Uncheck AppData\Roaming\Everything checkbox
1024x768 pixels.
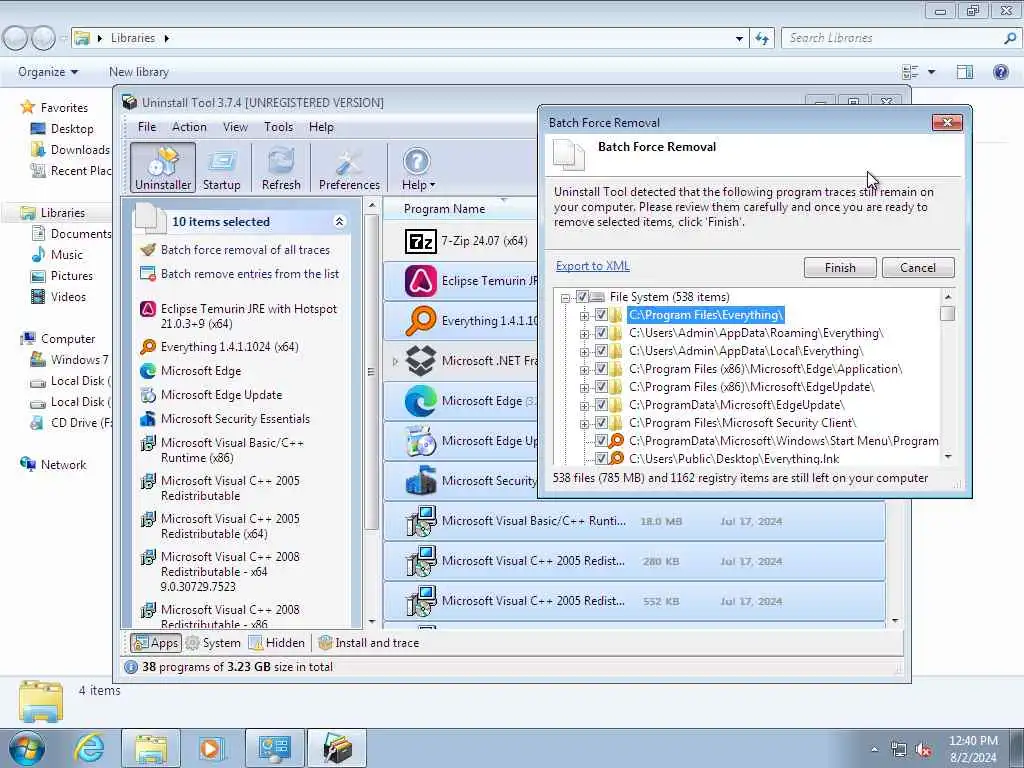tap(601, 333)
